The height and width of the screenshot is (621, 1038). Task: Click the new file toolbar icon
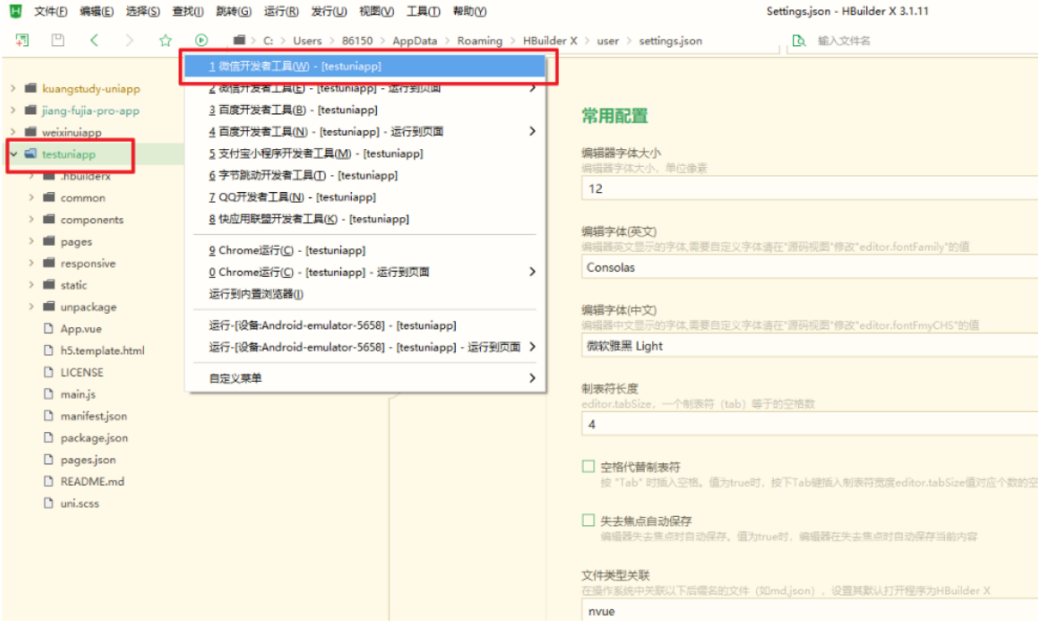22,40
